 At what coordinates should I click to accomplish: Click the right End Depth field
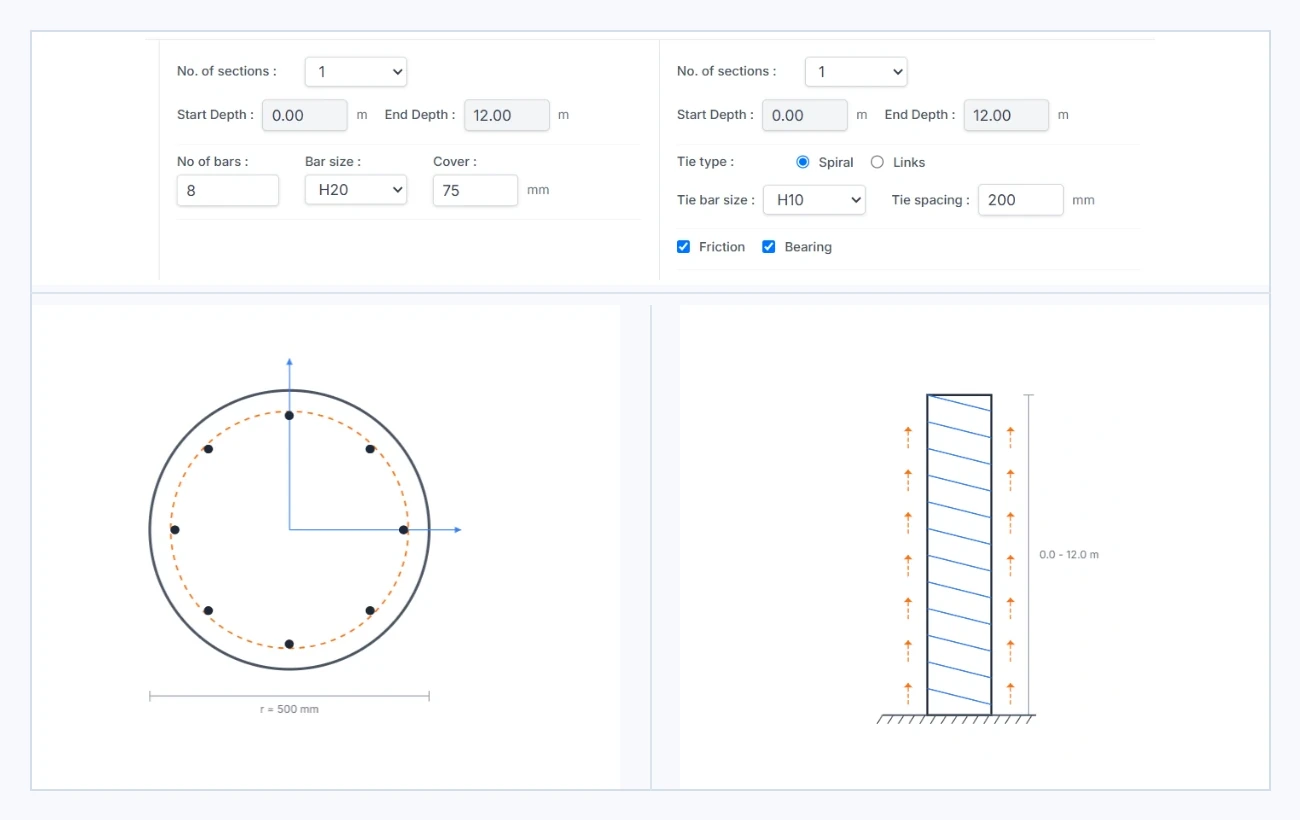tap(1007, 115)
